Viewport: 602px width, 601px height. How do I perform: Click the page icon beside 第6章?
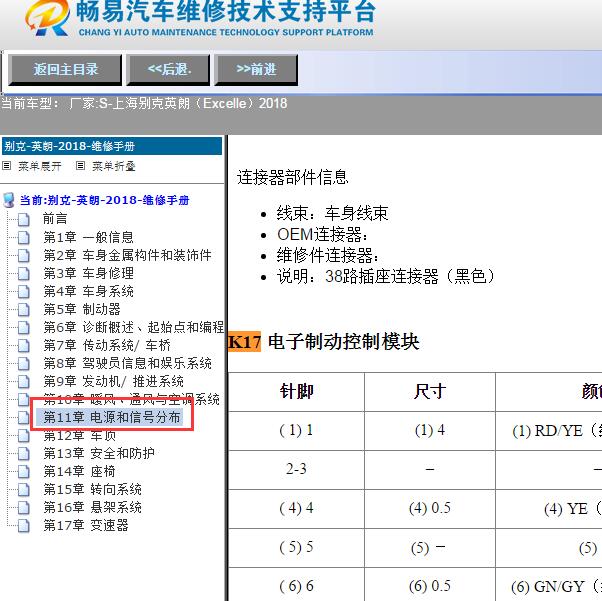click(x=24, y=328)
